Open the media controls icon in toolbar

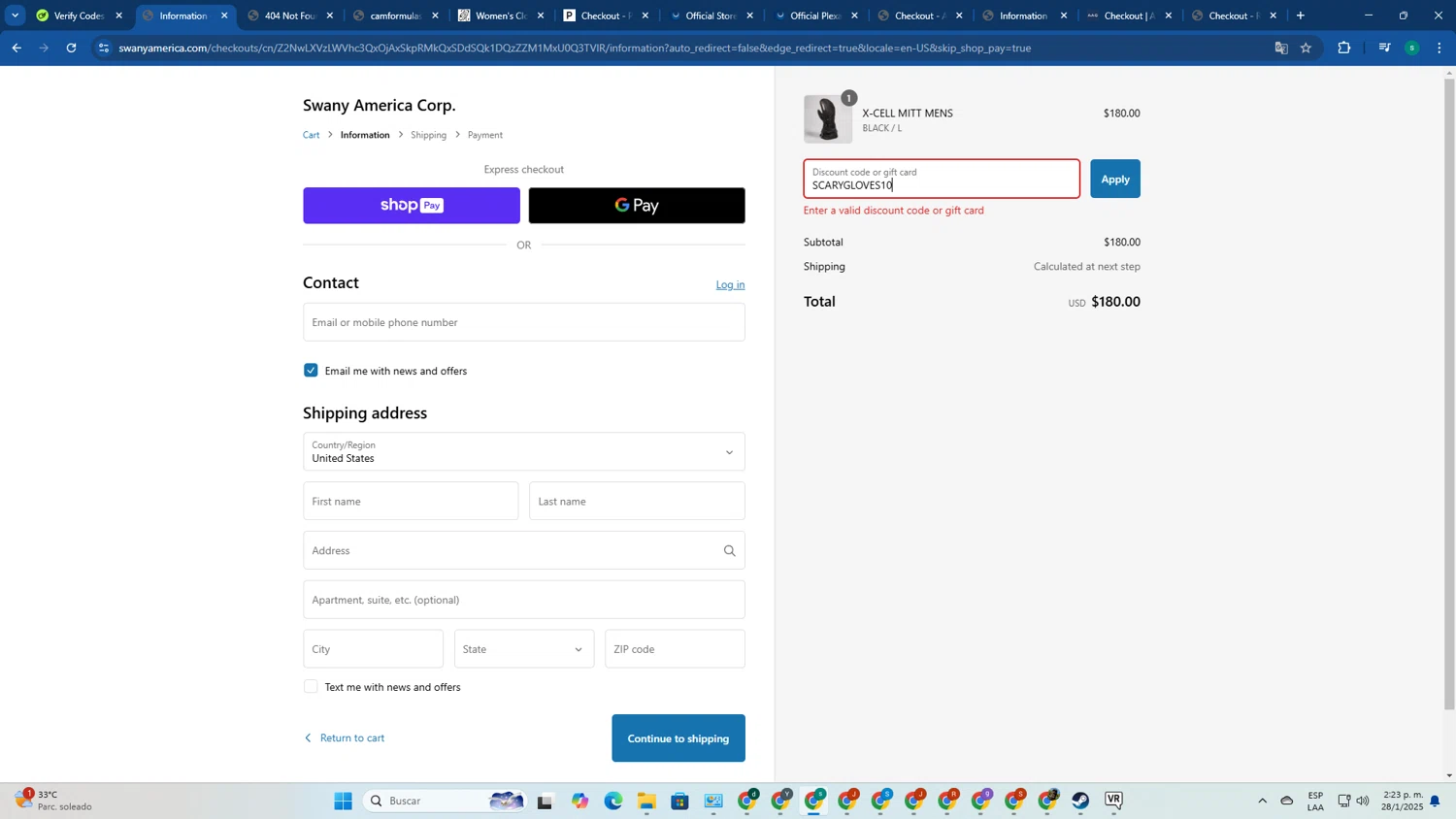point(1385,48)
